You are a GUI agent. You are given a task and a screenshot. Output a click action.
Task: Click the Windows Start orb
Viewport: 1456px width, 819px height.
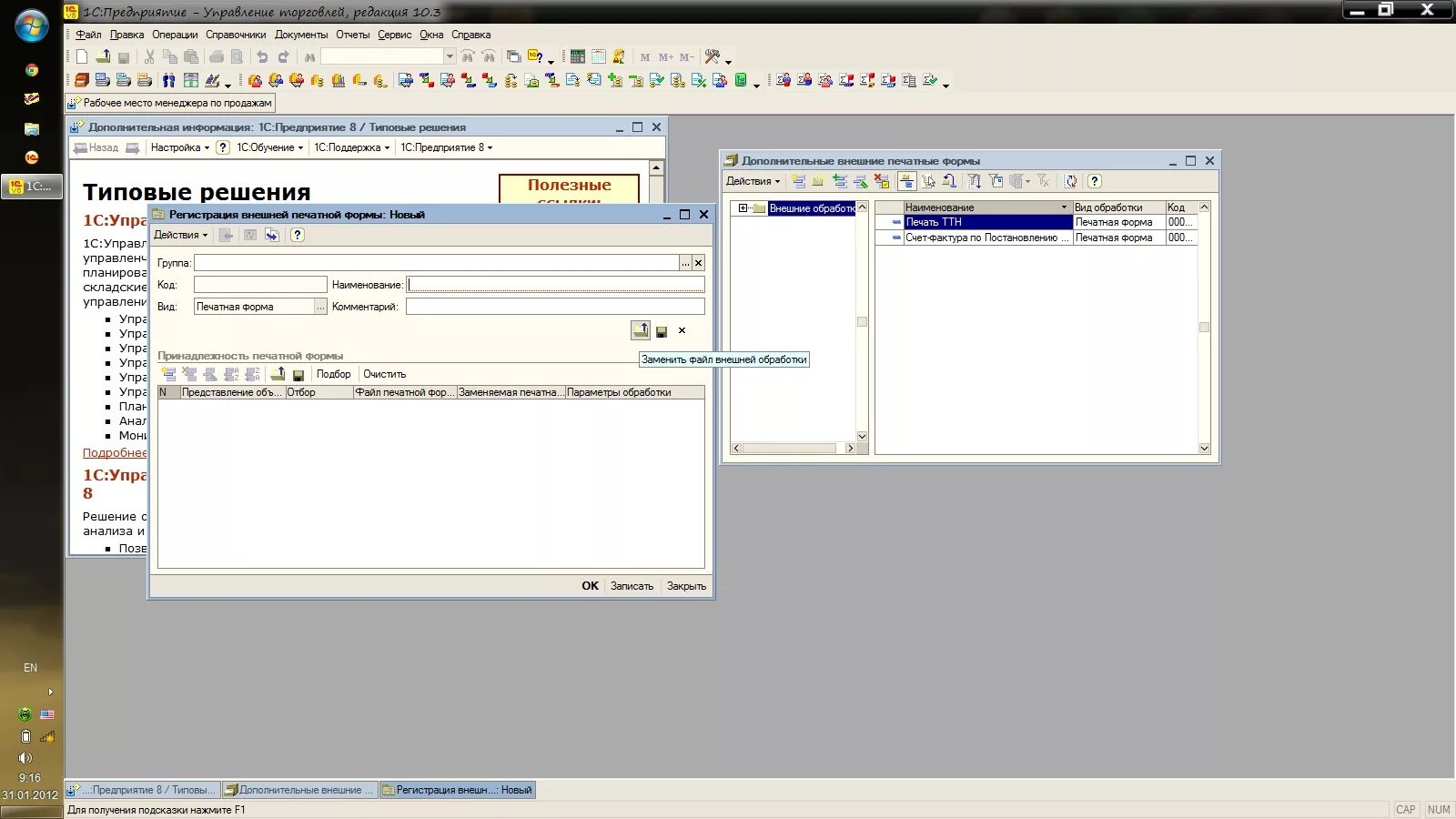31,25
